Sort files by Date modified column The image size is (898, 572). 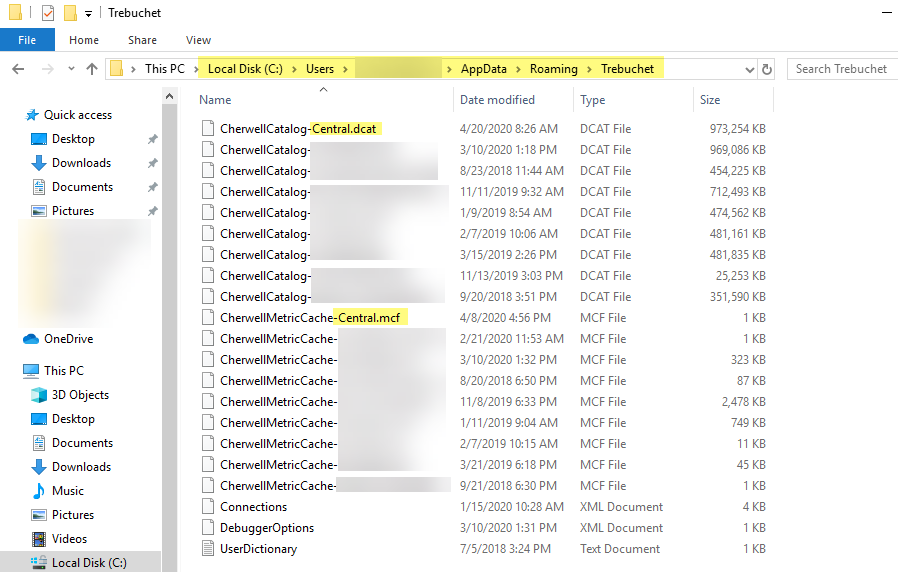(x=497, y=100)
